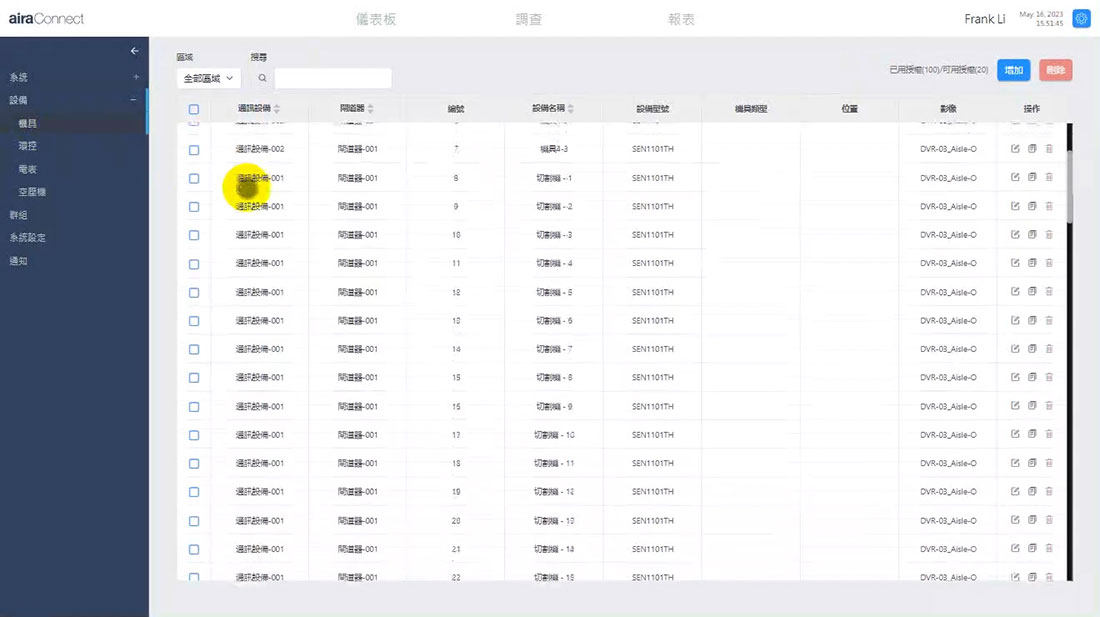Image resolution: width=1100 pixels, height=617 pixels.
Task: Sort by the 設備名稱 column arrows
Action: point(570,109)
